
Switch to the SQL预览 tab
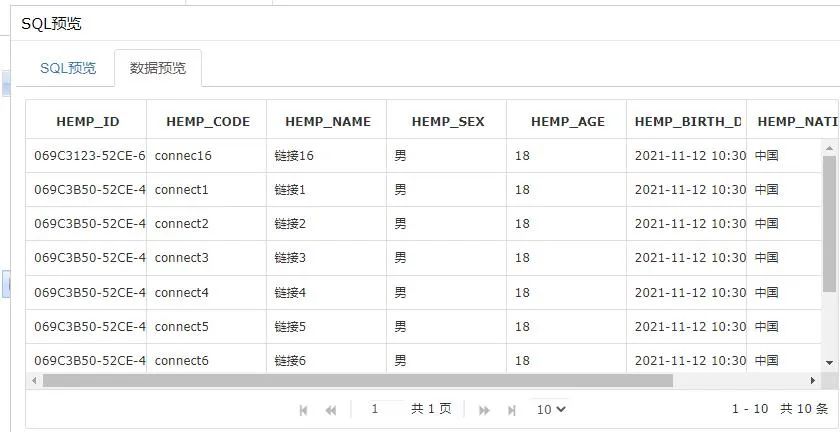[68, 68]
